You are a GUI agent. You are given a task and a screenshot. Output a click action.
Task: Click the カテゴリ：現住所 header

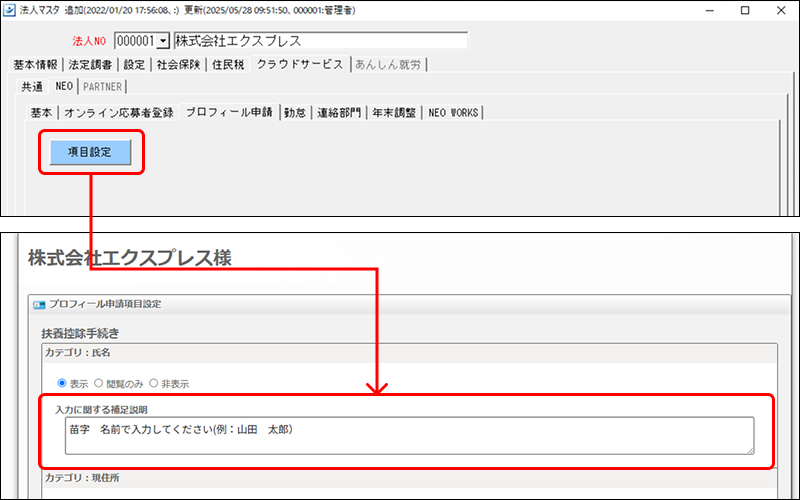[x=410, y=478]
